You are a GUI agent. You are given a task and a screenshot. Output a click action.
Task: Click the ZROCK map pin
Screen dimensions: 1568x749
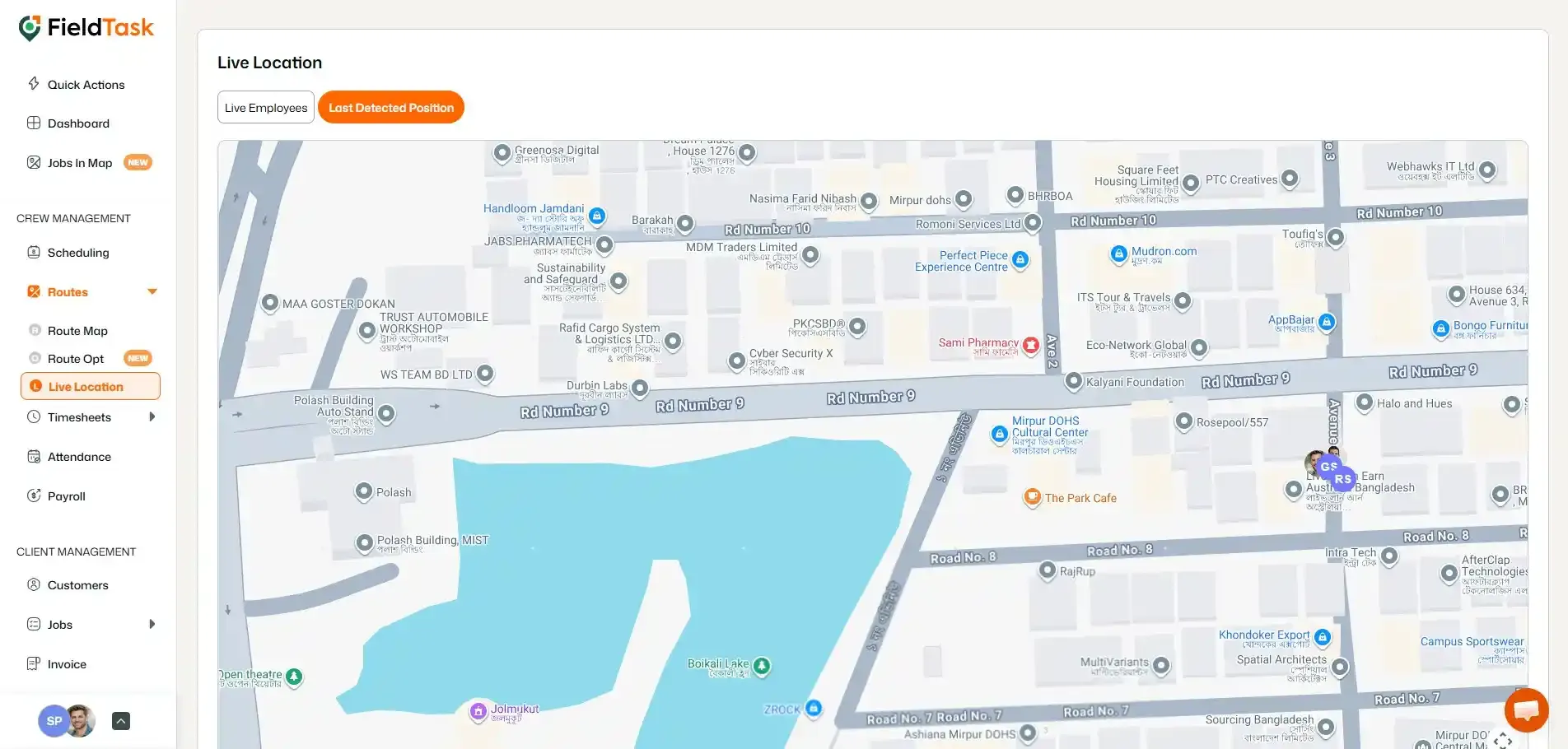813,708
